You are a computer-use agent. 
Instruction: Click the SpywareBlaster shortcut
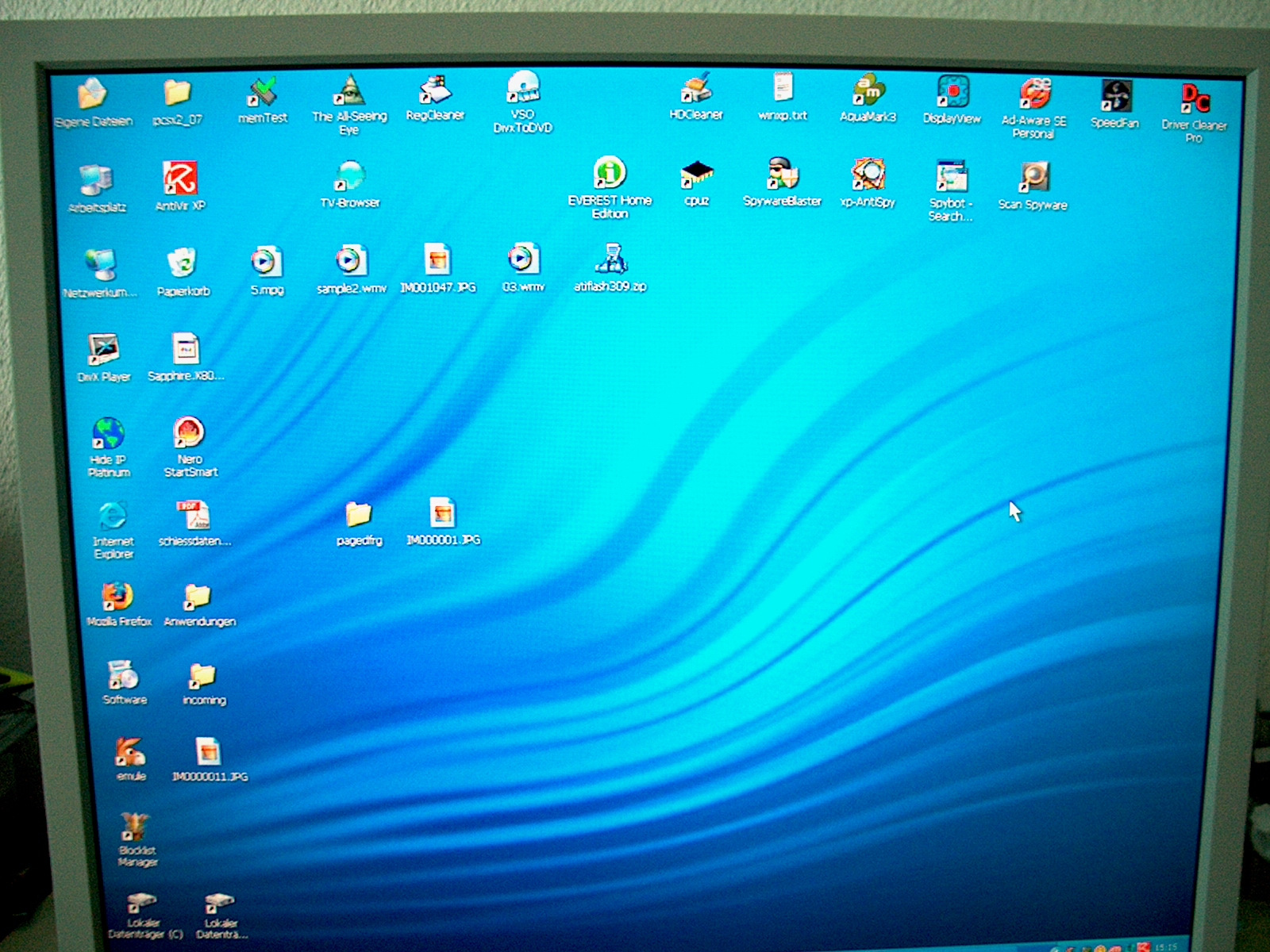[x=782, y=175]
